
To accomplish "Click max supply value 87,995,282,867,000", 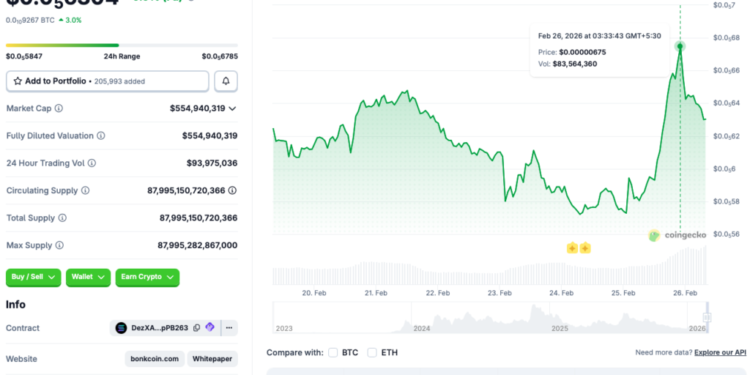I will (198, 245).
